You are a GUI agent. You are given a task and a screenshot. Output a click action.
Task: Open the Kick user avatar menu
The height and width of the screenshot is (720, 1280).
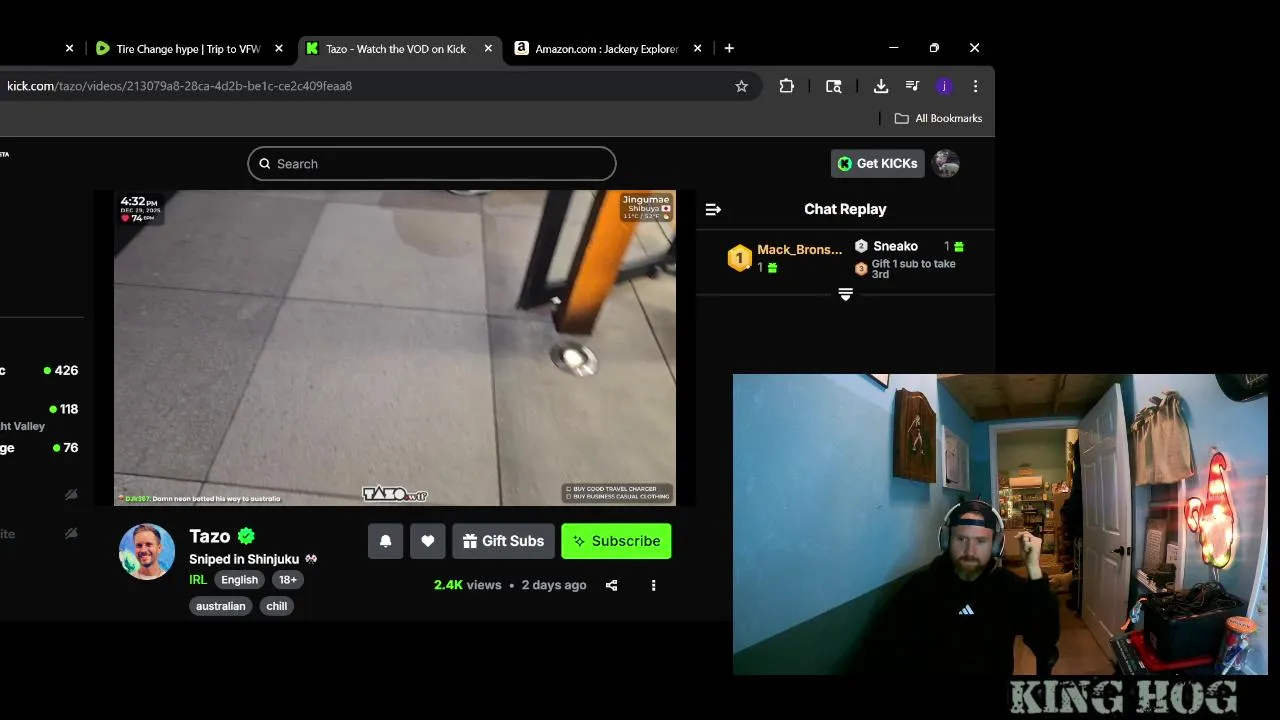tap(946, 163)
